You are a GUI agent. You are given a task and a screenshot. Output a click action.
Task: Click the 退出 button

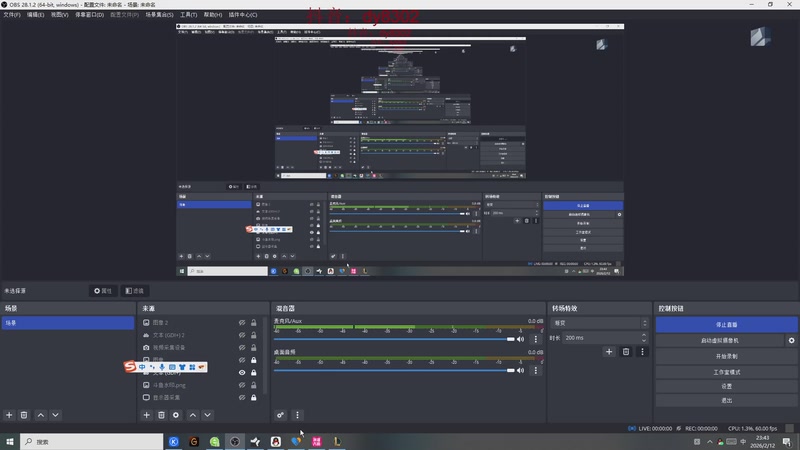click(727, 401)
